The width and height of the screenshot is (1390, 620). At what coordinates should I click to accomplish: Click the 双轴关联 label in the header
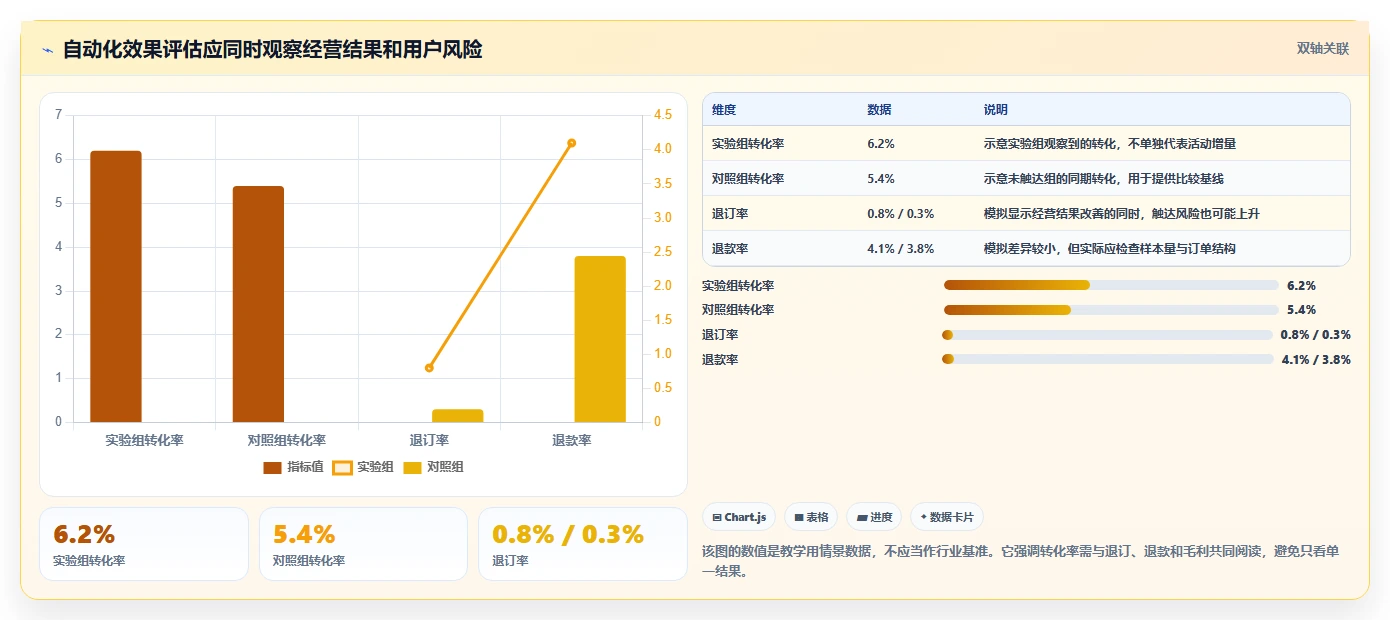[x=1323, y=49]
